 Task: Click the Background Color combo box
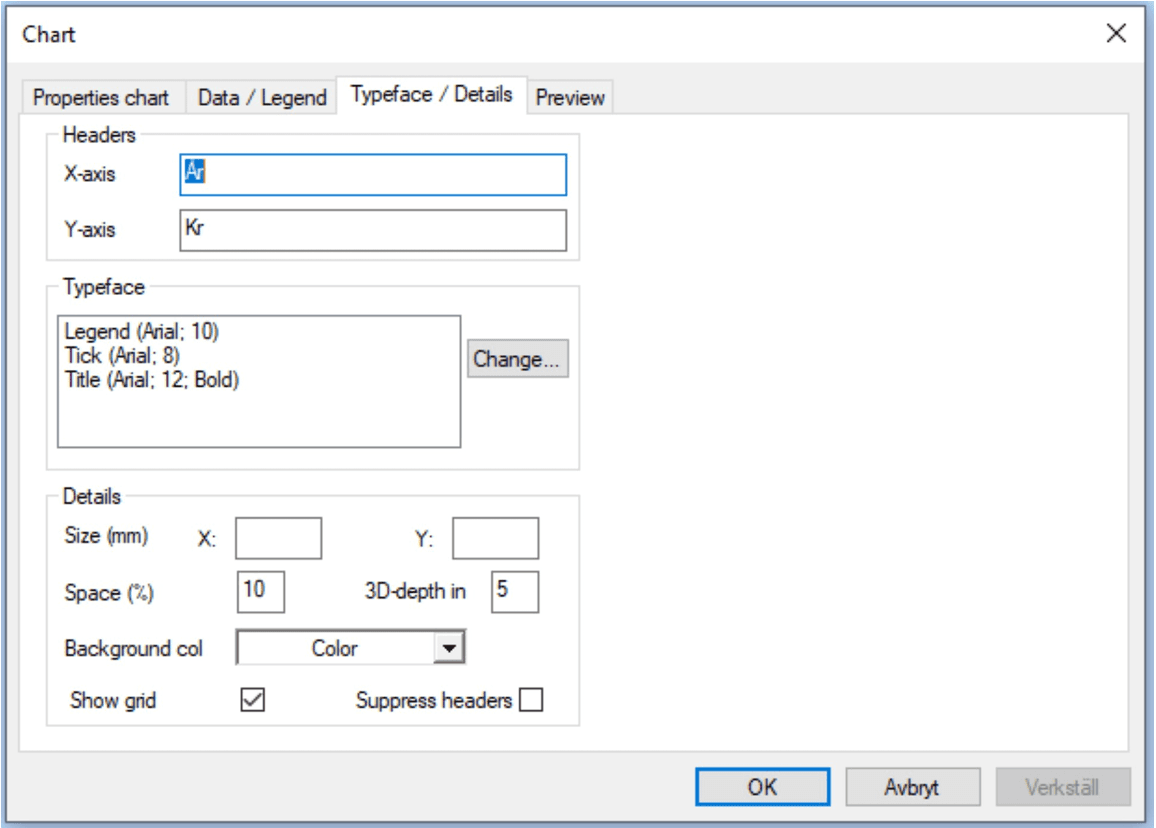tap(350, 648)
